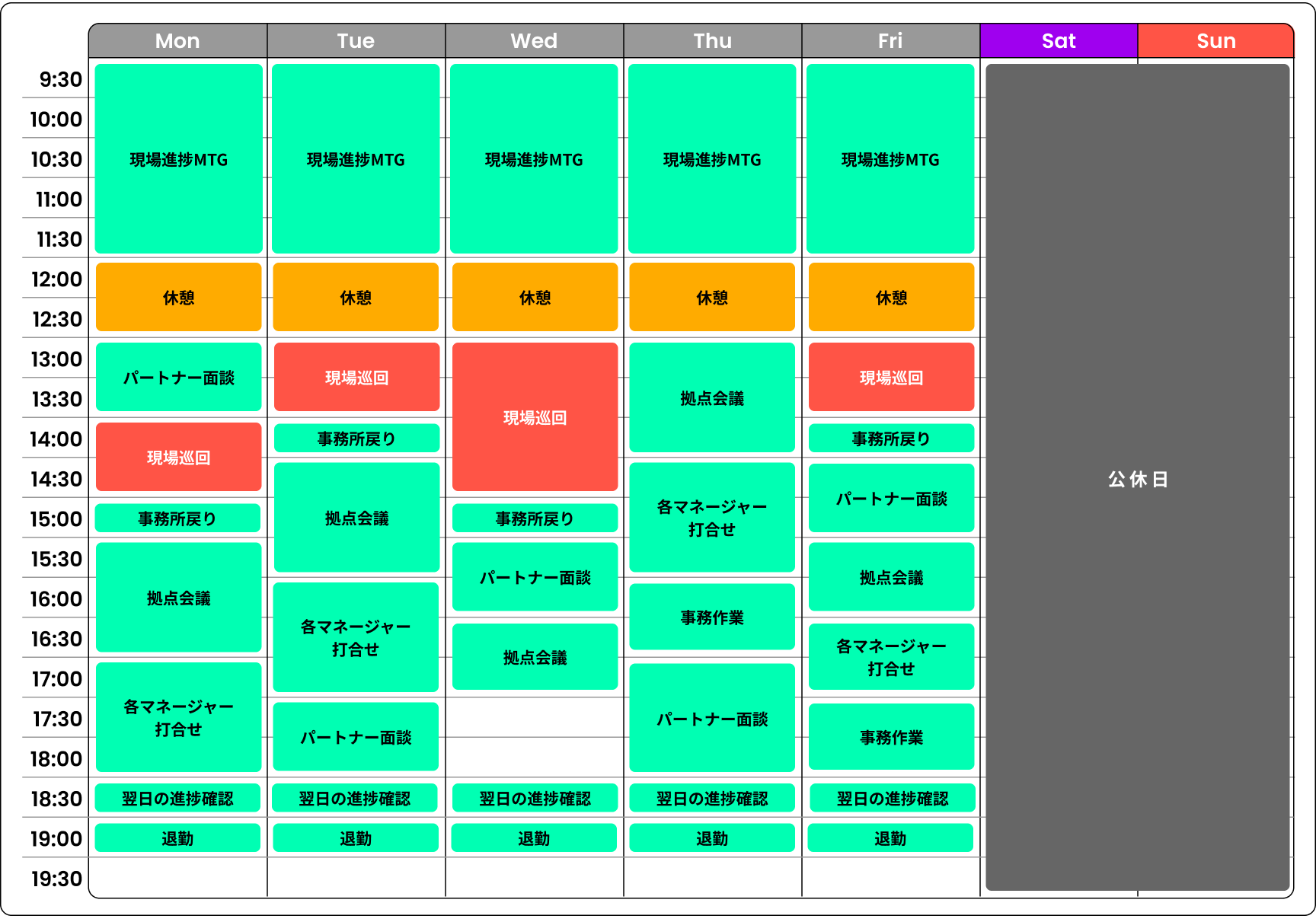Viewport: 1316px width, 922px height.
Task: Open Monday's 翌日の進捗確認 event
Action: (177, 798)
